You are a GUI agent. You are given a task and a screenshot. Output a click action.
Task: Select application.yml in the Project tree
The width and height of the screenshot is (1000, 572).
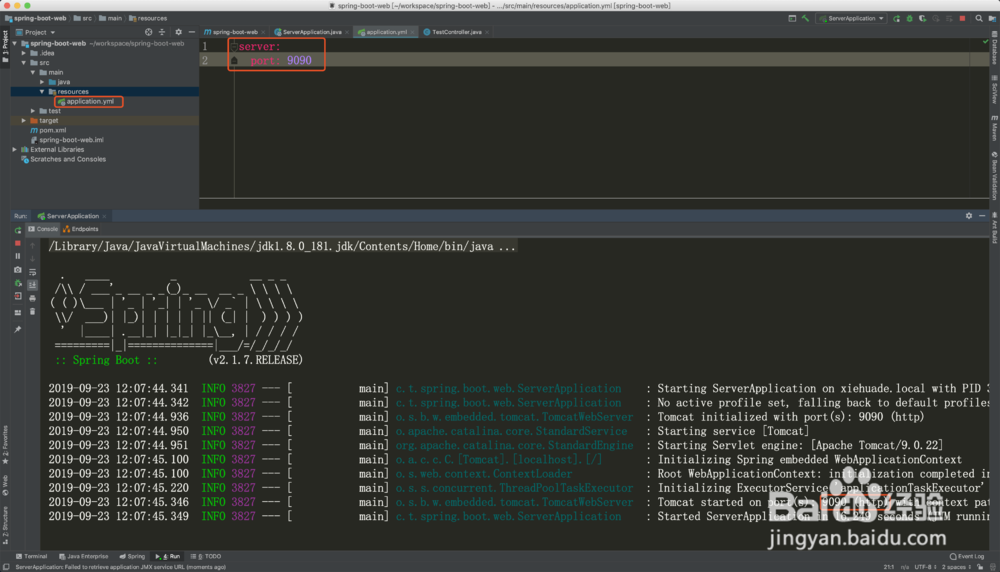(x=90, y=101)
